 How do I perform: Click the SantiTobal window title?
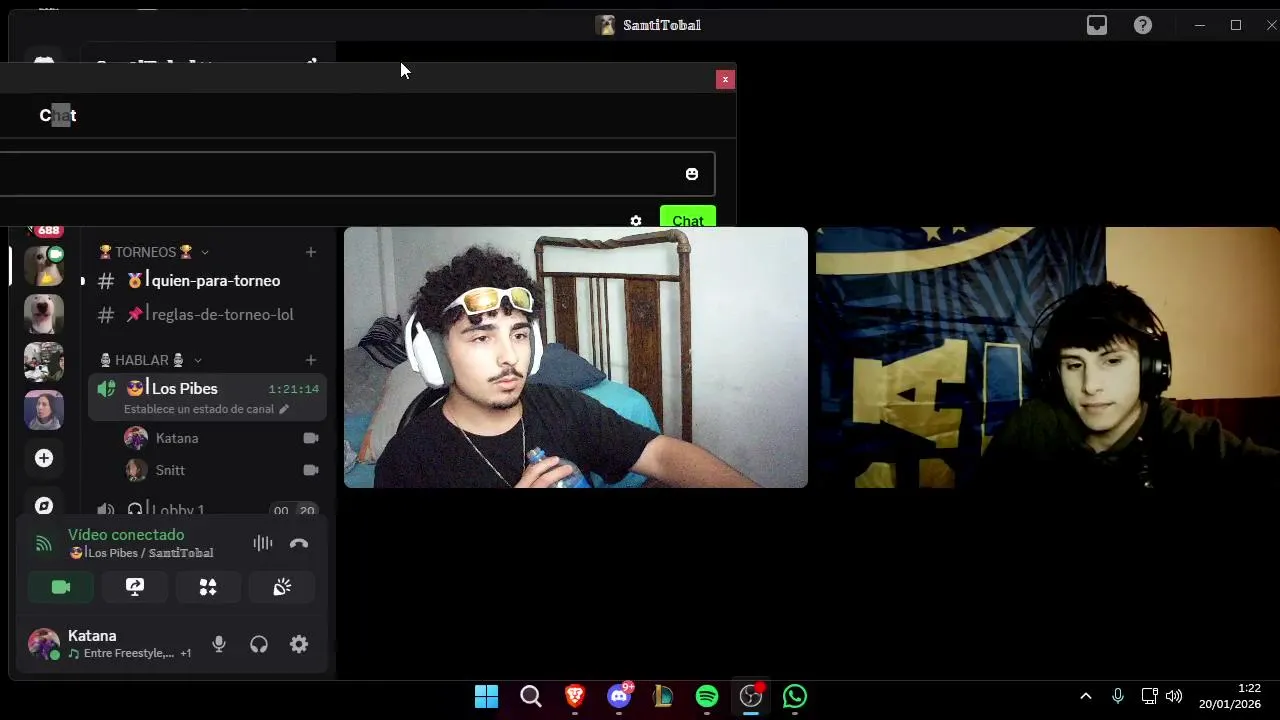coord(662,25)
